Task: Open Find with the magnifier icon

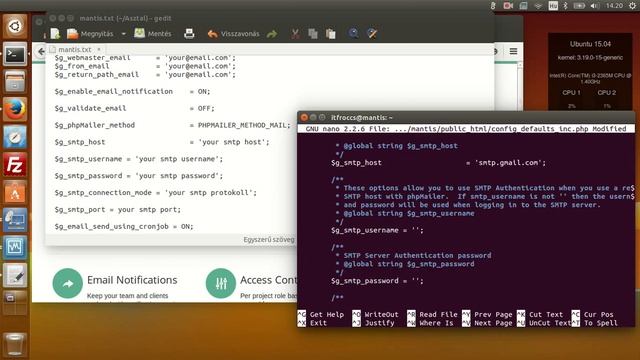Action: [x=353, y=33]
